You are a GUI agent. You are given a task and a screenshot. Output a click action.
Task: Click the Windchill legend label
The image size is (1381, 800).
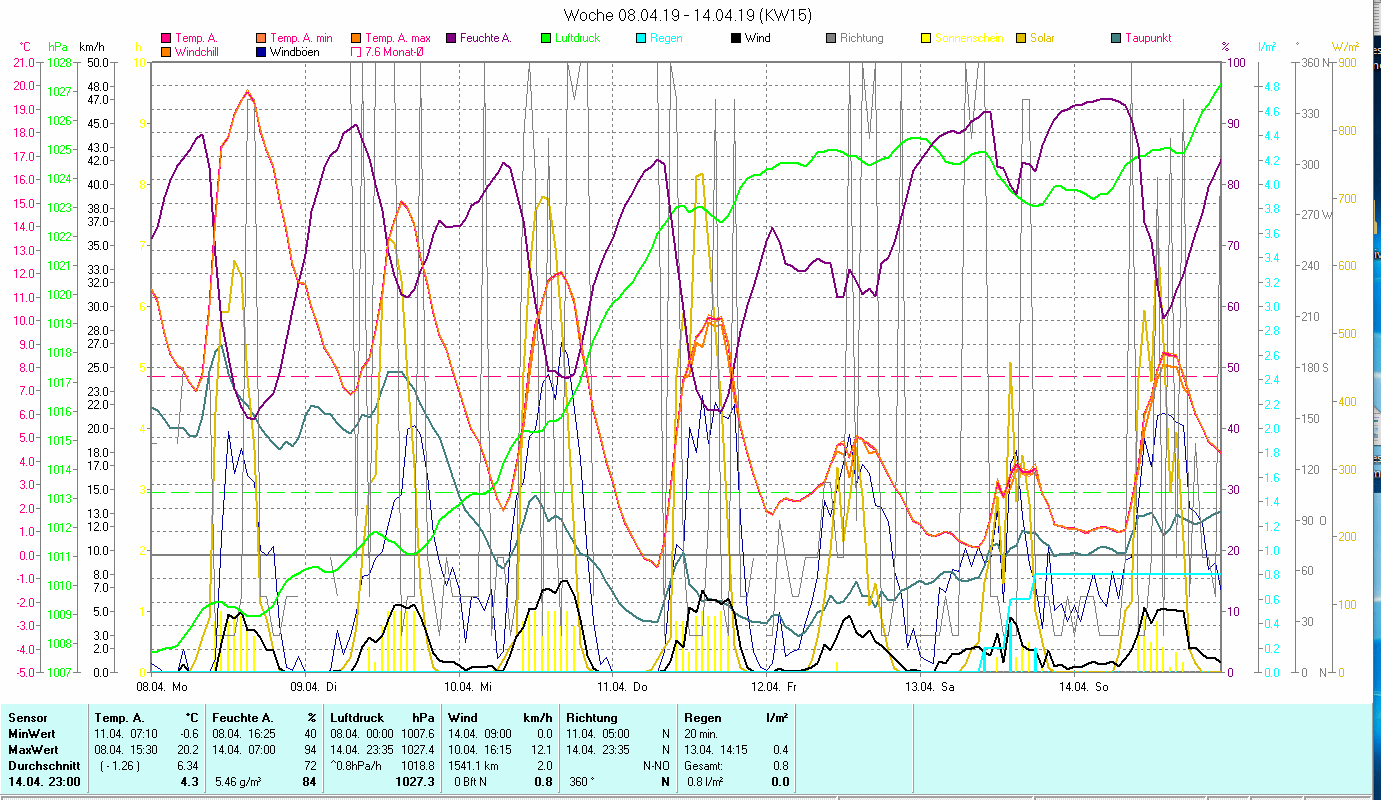(198, 52)
